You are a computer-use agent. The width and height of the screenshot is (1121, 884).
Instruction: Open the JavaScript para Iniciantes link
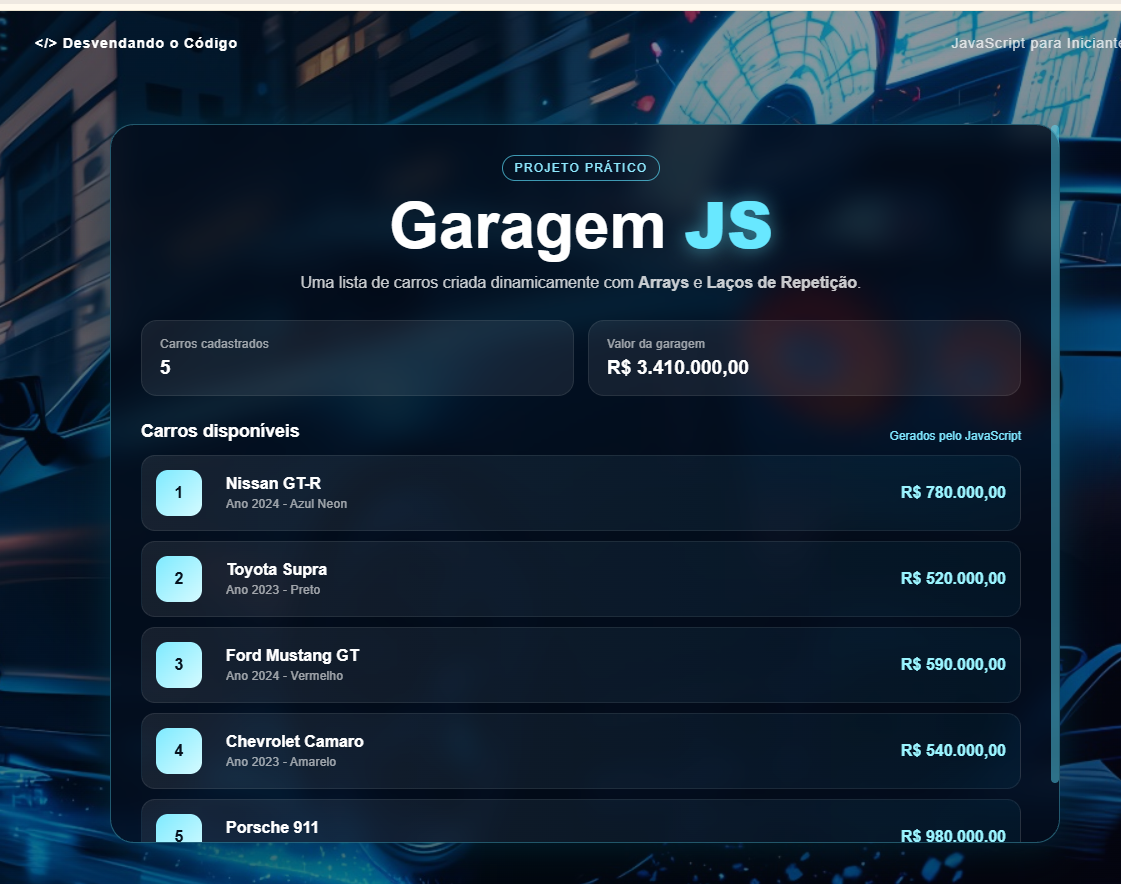[1036, 43]
